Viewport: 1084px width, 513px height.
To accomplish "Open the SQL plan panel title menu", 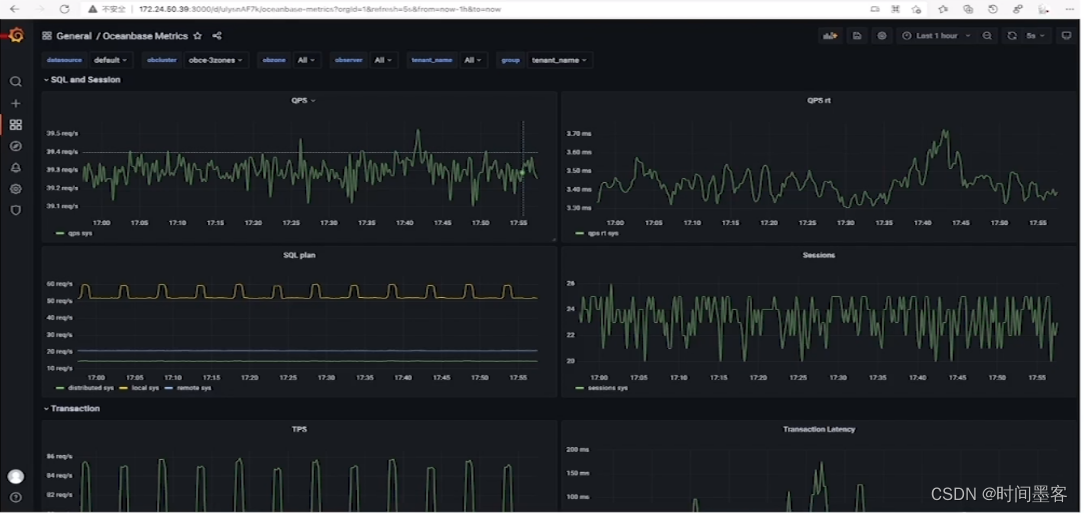I will [x=299, y=255].
